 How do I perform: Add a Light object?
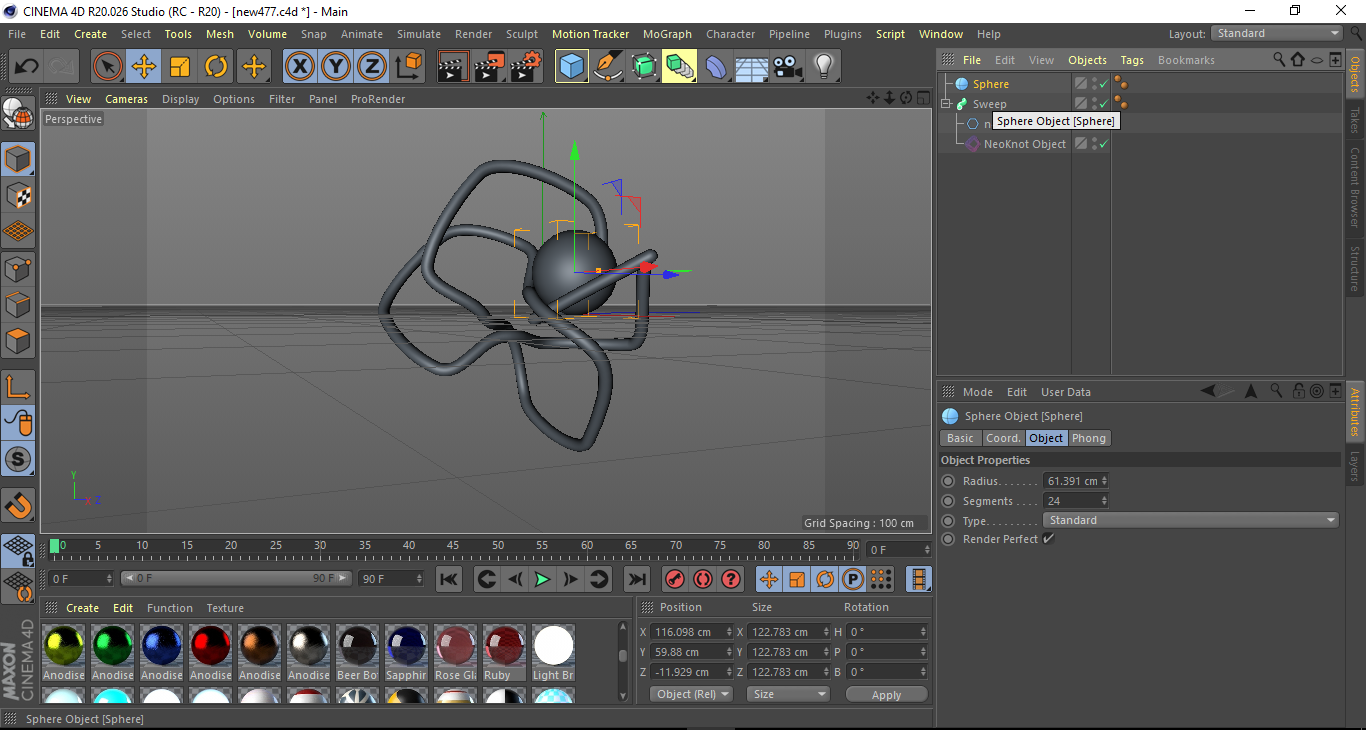(x=823, y=67)
